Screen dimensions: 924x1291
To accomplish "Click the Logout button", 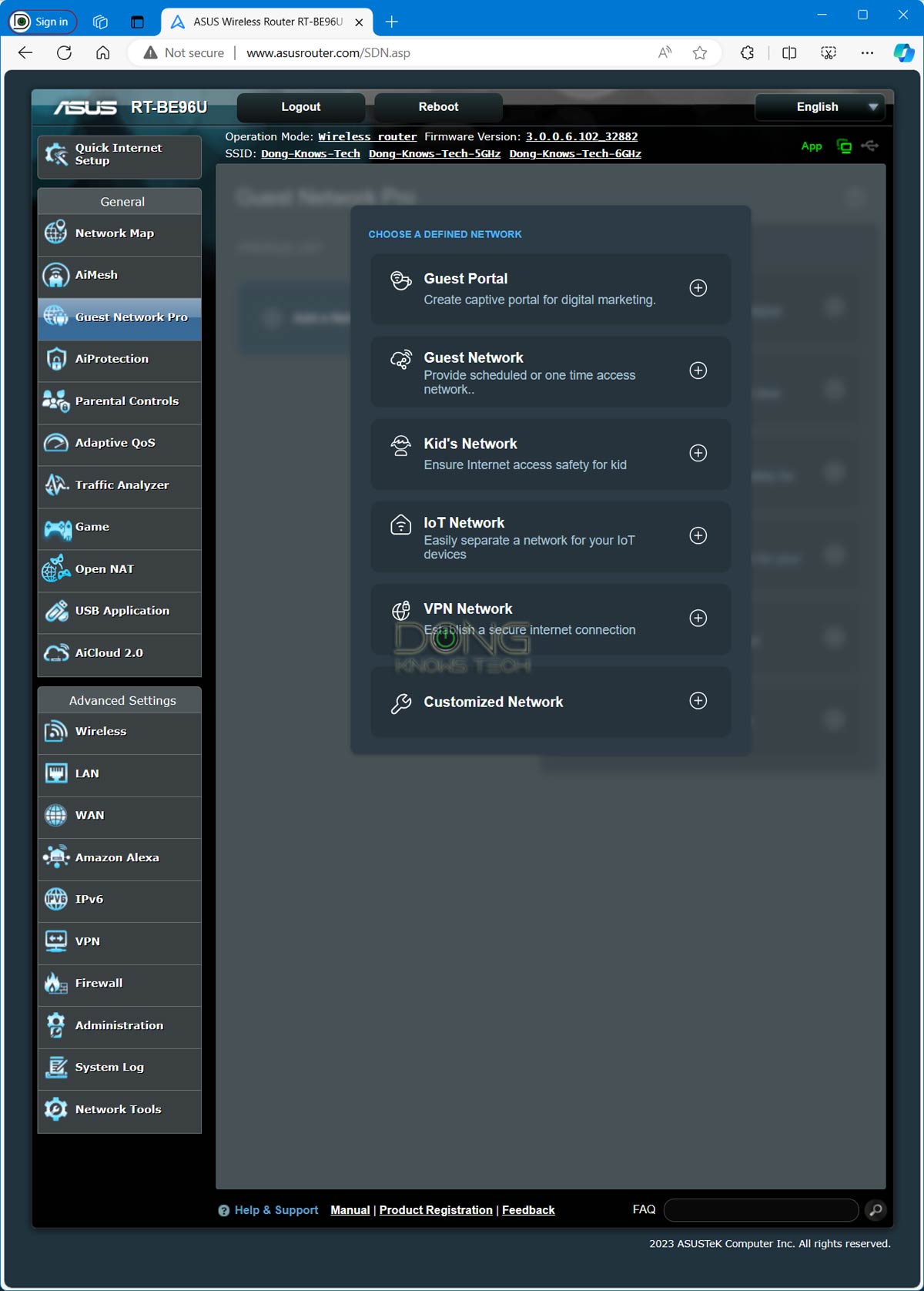I will point(301,107).
